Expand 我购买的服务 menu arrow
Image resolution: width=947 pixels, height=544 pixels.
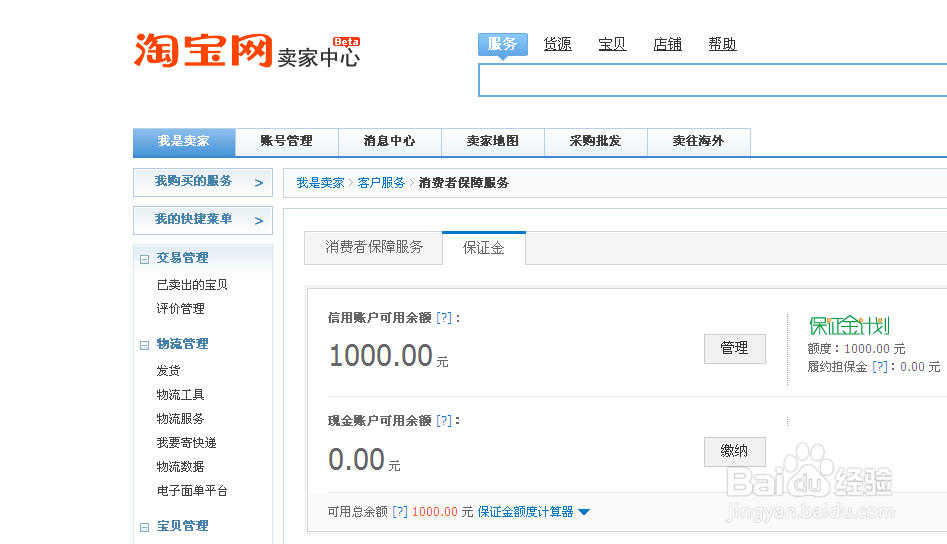tap(259, 183)
